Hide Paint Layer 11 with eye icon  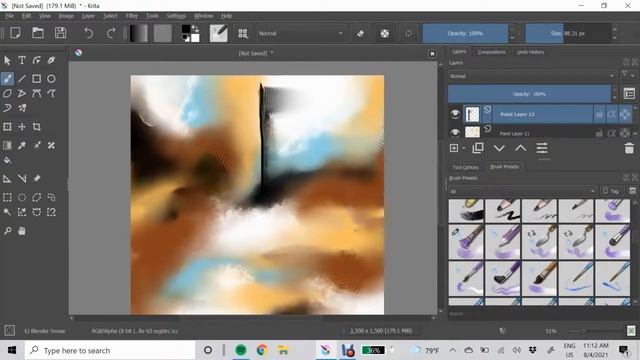click(x=455, y=132)
